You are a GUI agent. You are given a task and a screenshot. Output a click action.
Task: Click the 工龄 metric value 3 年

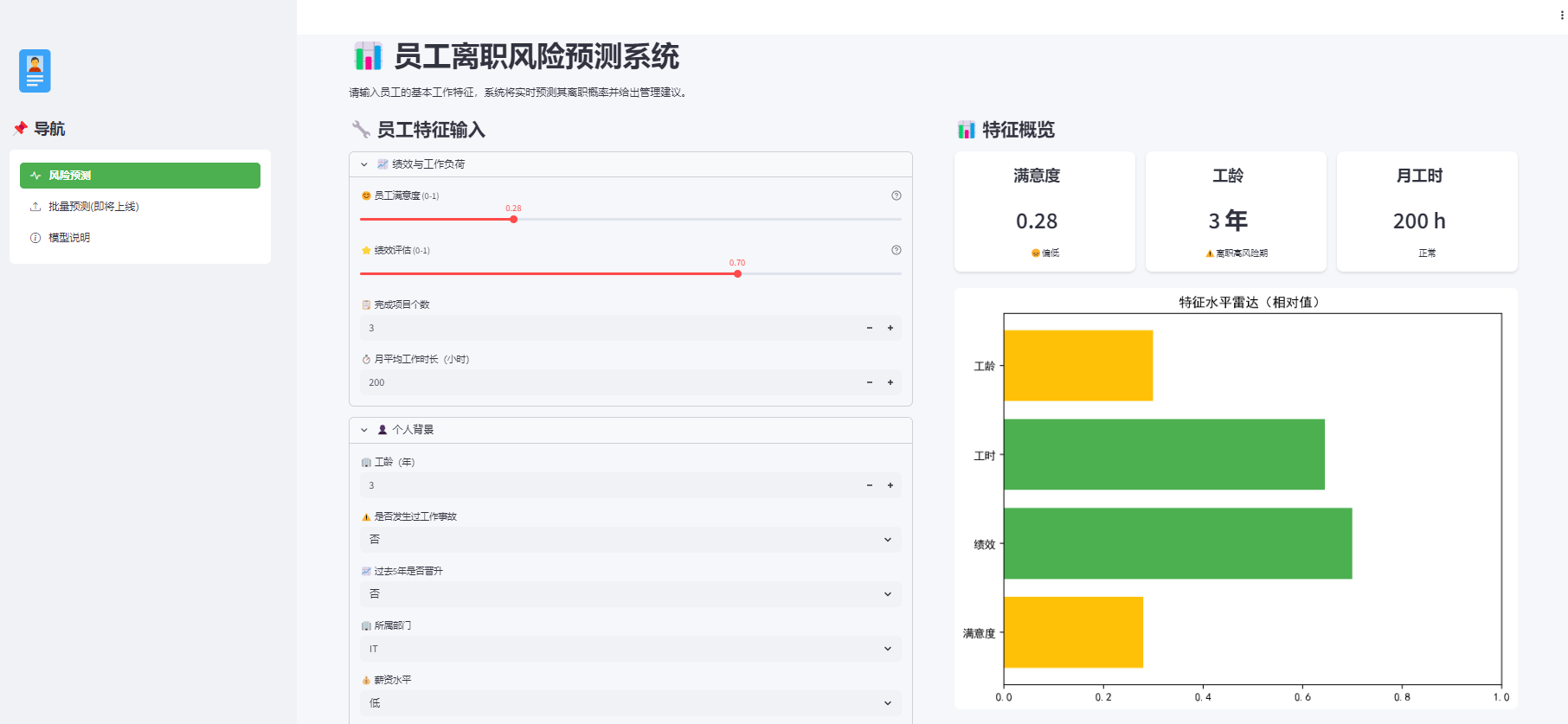1228,221
